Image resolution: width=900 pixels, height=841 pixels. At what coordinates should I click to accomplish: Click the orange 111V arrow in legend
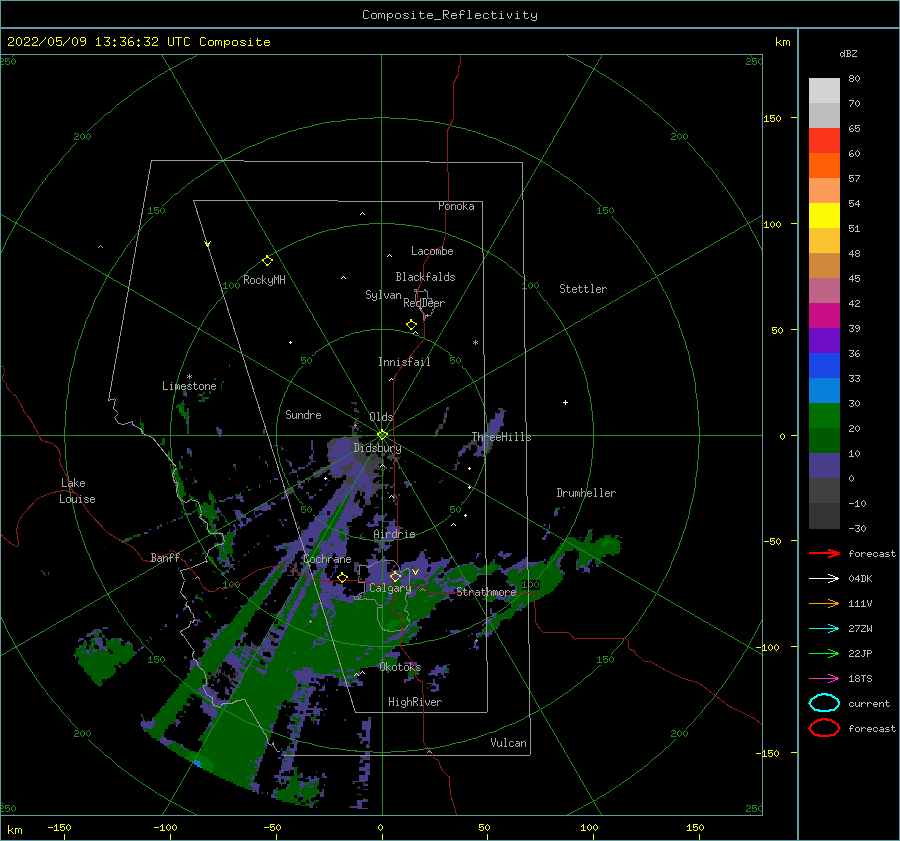824,603
